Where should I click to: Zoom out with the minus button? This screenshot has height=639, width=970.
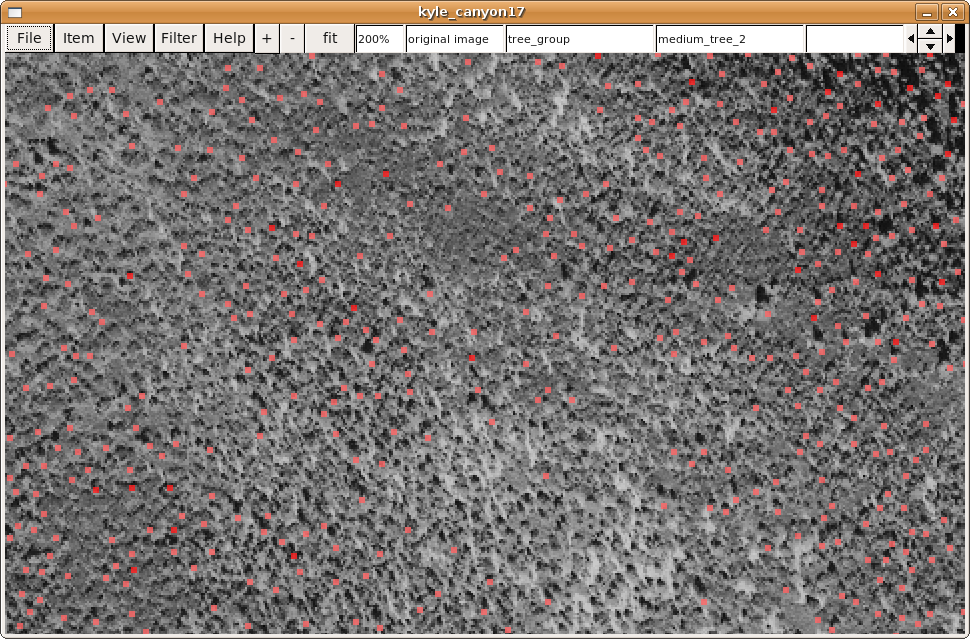[292, 38]
